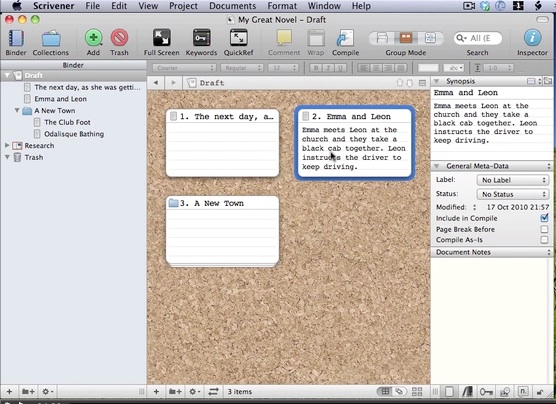Switch Group Mode to outliner view
Viewport: 556px width, 404px height.
click(430, 38)
